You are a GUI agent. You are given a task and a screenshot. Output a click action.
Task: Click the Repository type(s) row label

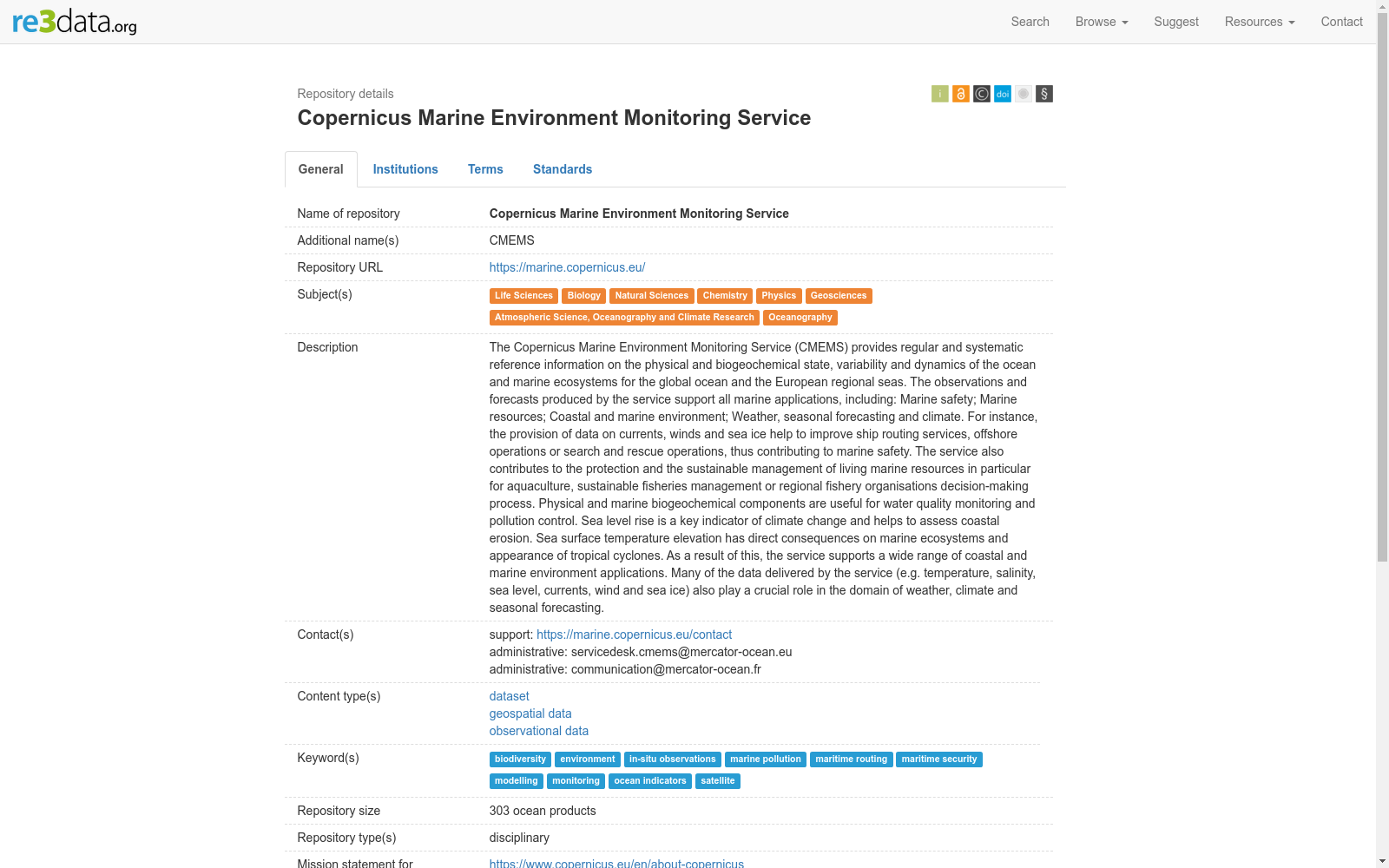(x=347, y=838)
